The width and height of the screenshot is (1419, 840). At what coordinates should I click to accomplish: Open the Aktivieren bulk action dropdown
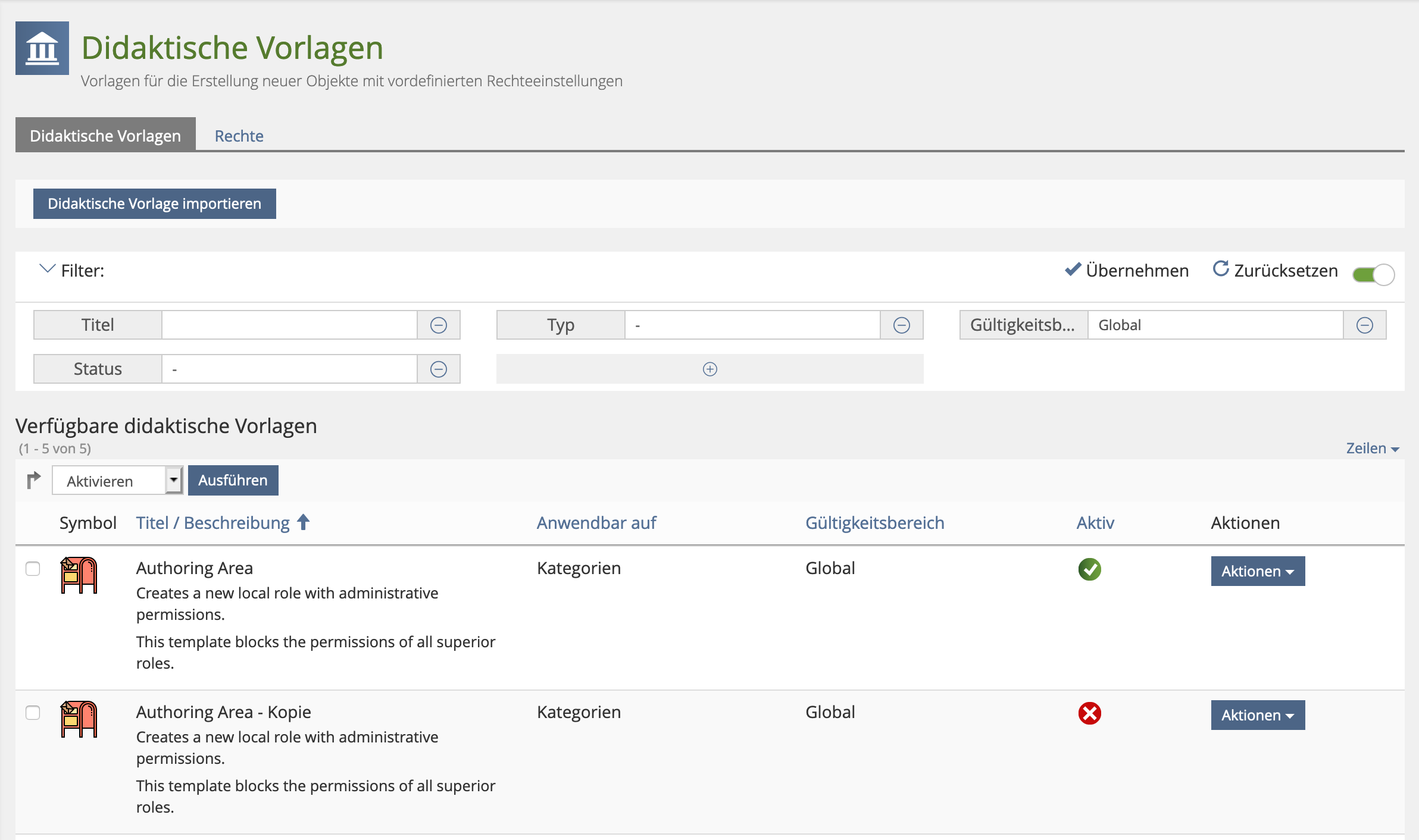(117, 481)
